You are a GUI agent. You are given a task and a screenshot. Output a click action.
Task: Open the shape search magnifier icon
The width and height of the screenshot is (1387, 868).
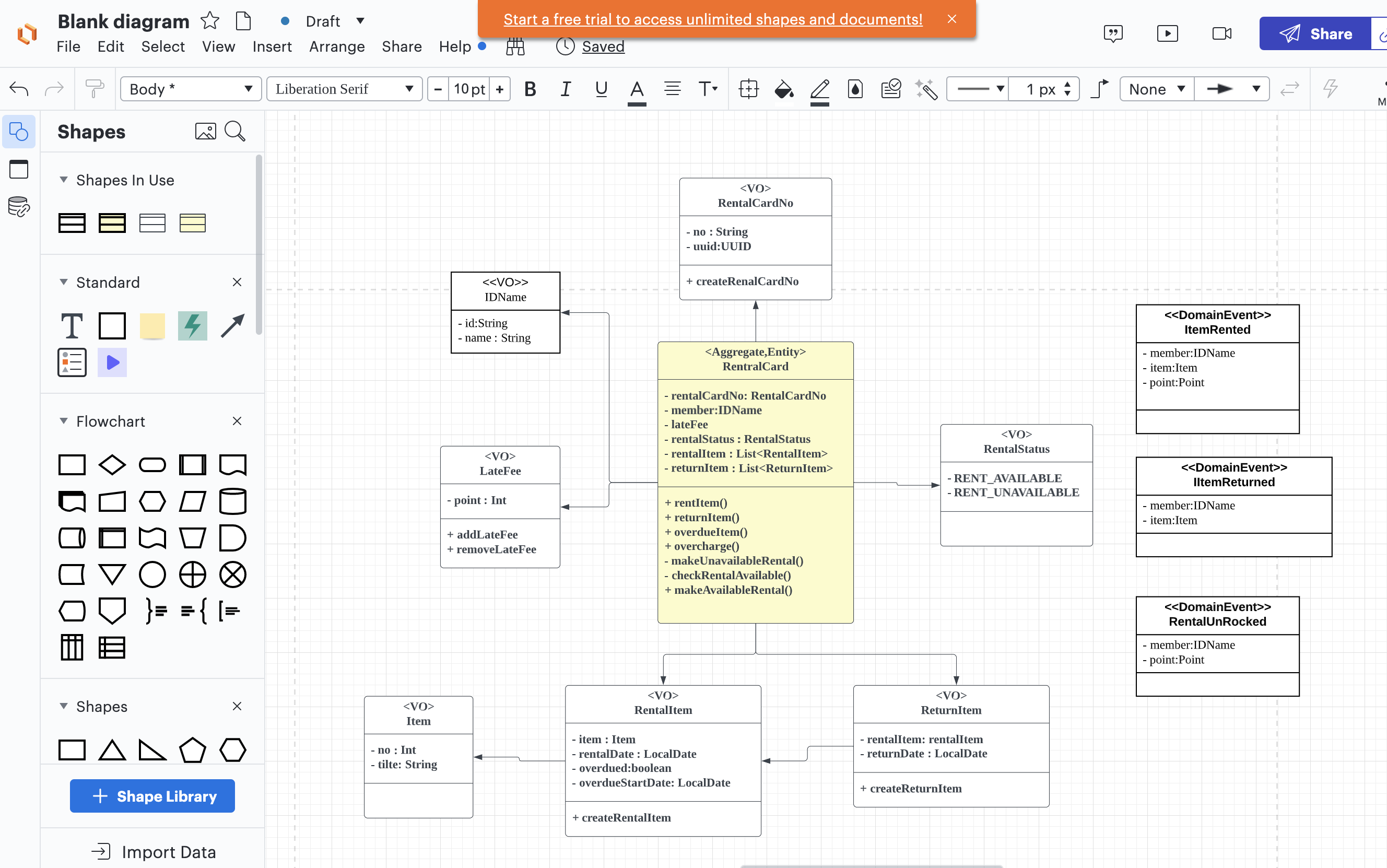coord(236,132)
